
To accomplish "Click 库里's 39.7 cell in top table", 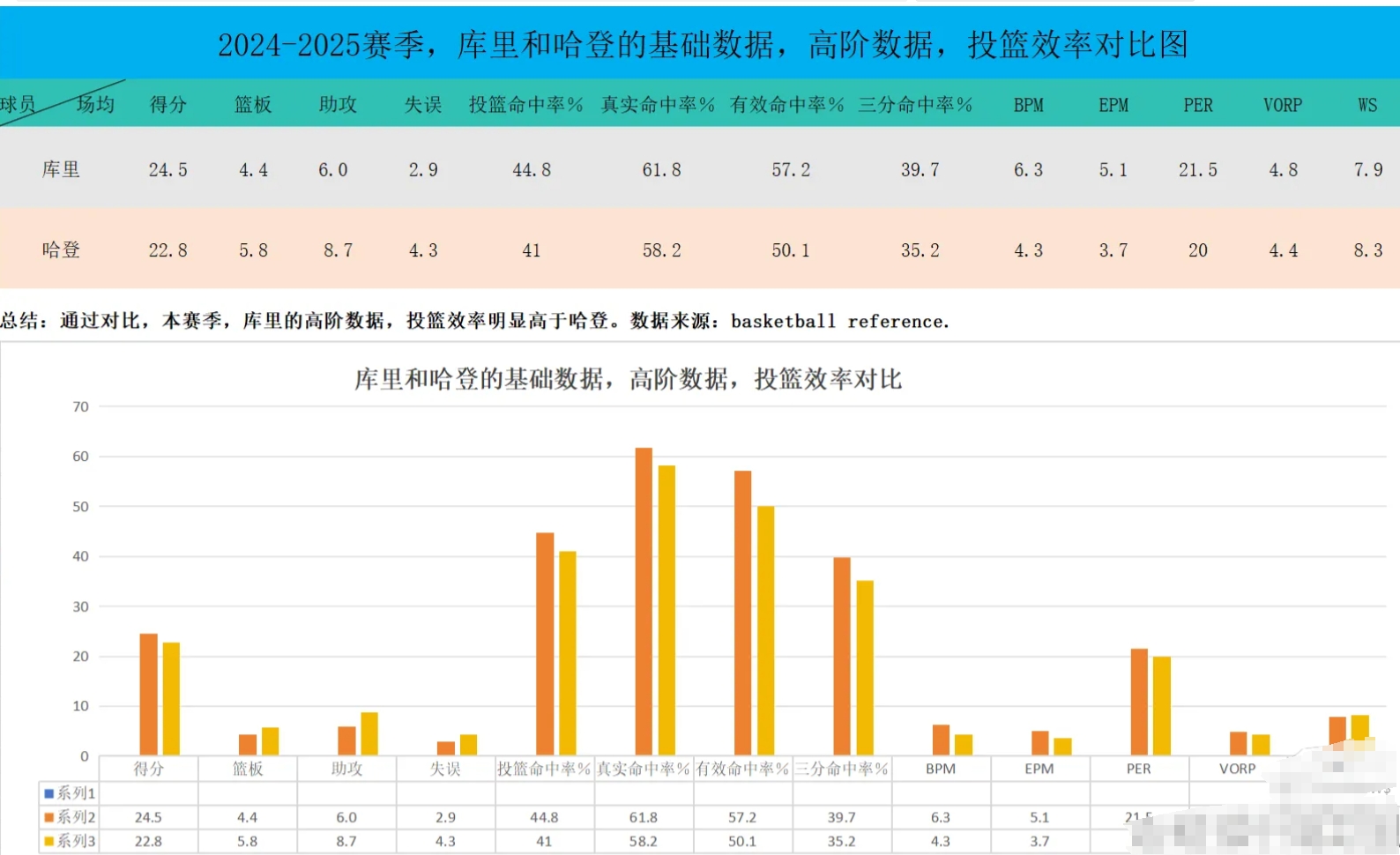I will (x=920, y=170).
